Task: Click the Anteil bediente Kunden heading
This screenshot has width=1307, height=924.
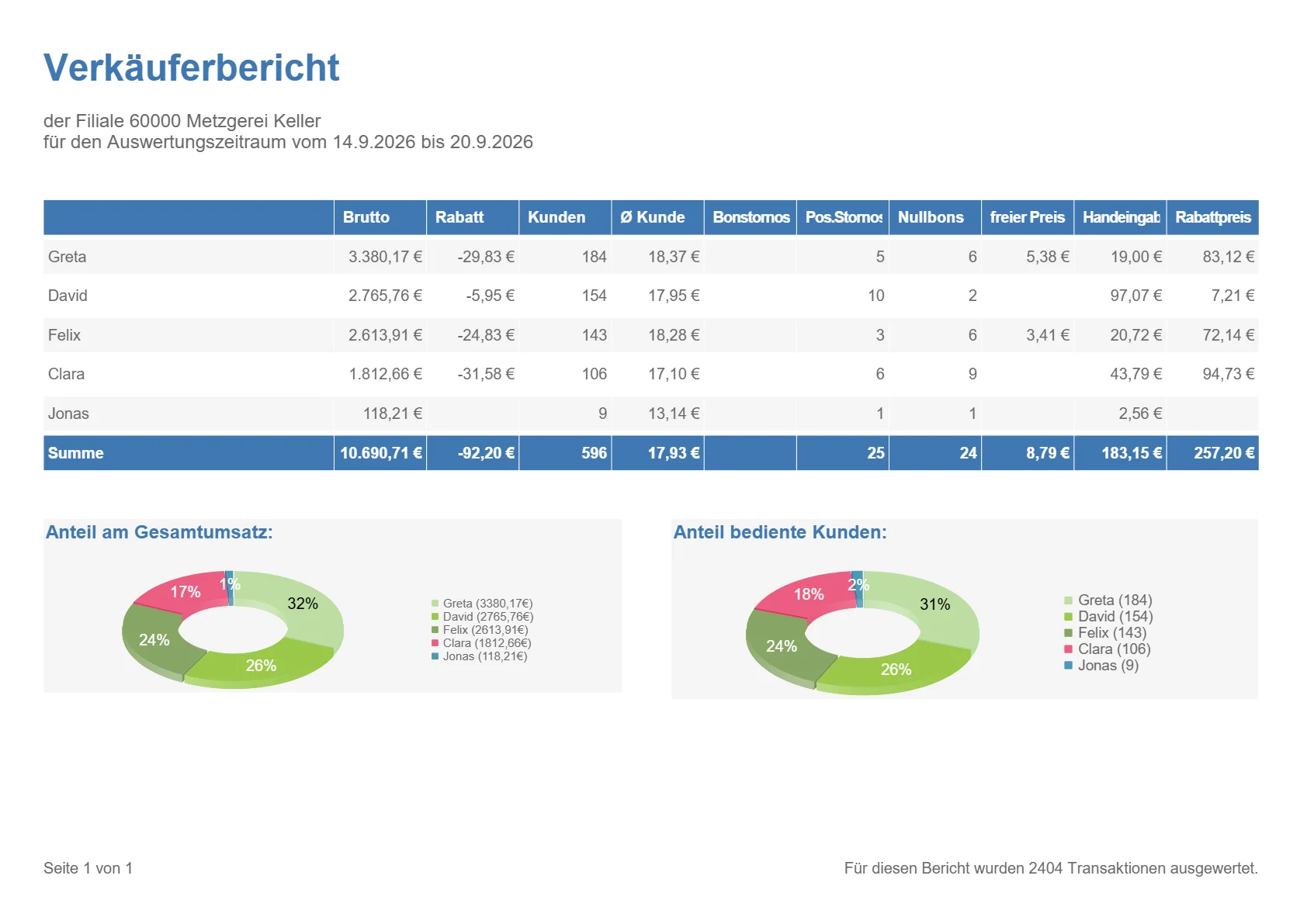Action: click(x=780, y=532)
